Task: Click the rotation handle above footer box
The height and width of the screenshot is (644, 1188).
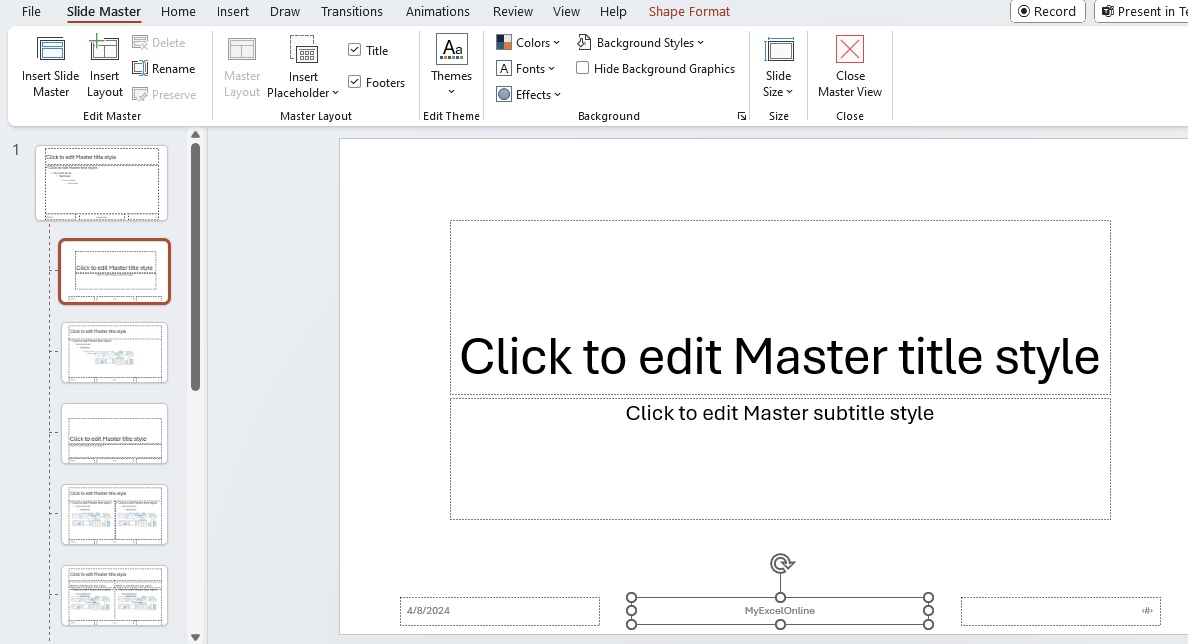Action: (781, 564)
